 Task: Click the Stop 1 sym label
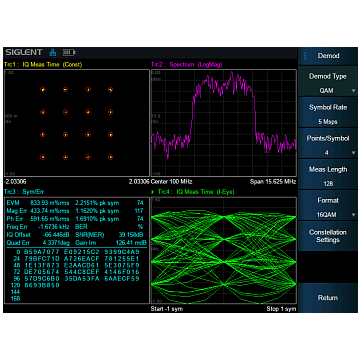pos(281,309)
